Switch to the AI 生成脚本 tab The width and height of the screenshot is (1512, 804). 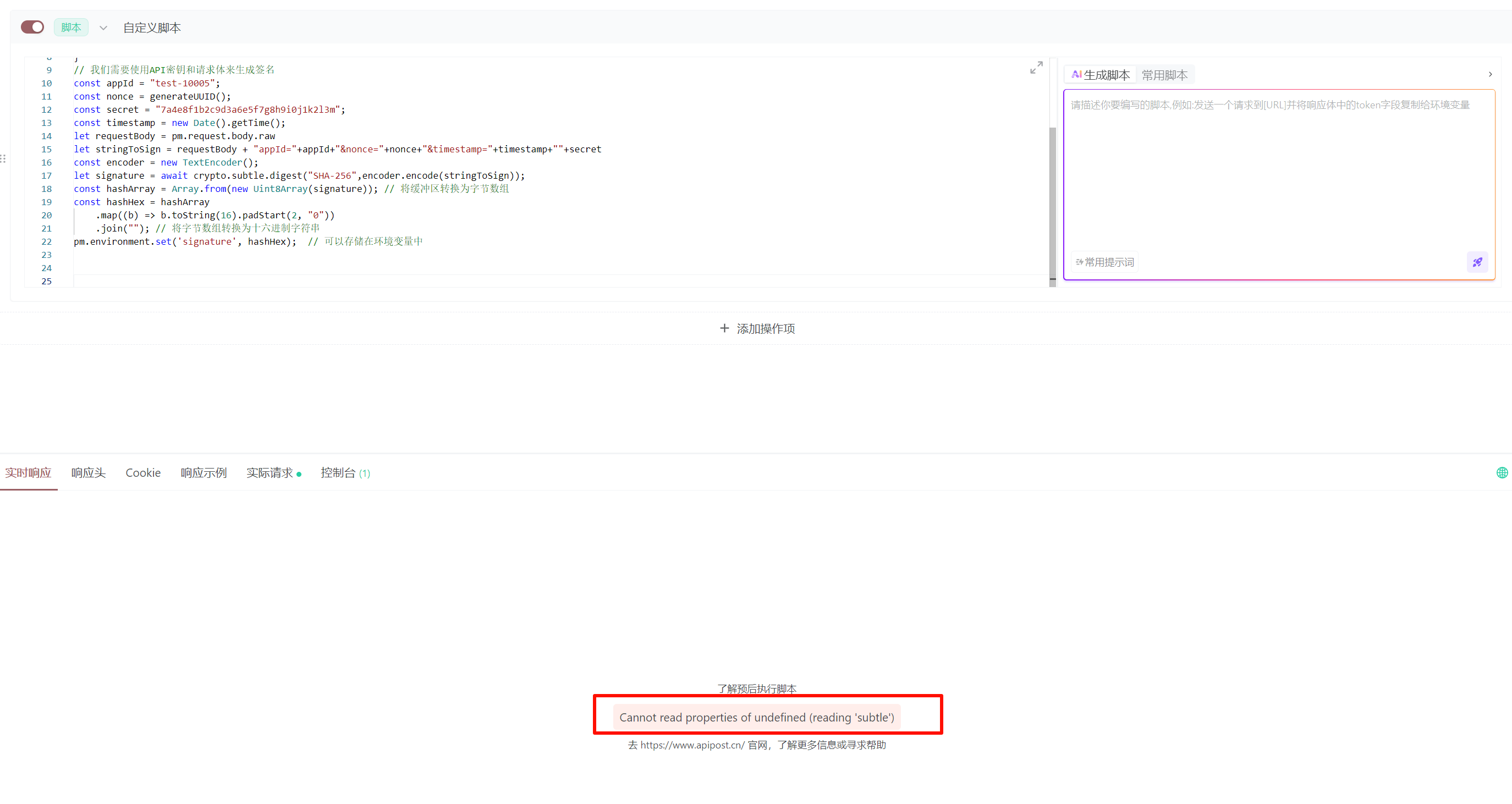[x=1101, y=75]
